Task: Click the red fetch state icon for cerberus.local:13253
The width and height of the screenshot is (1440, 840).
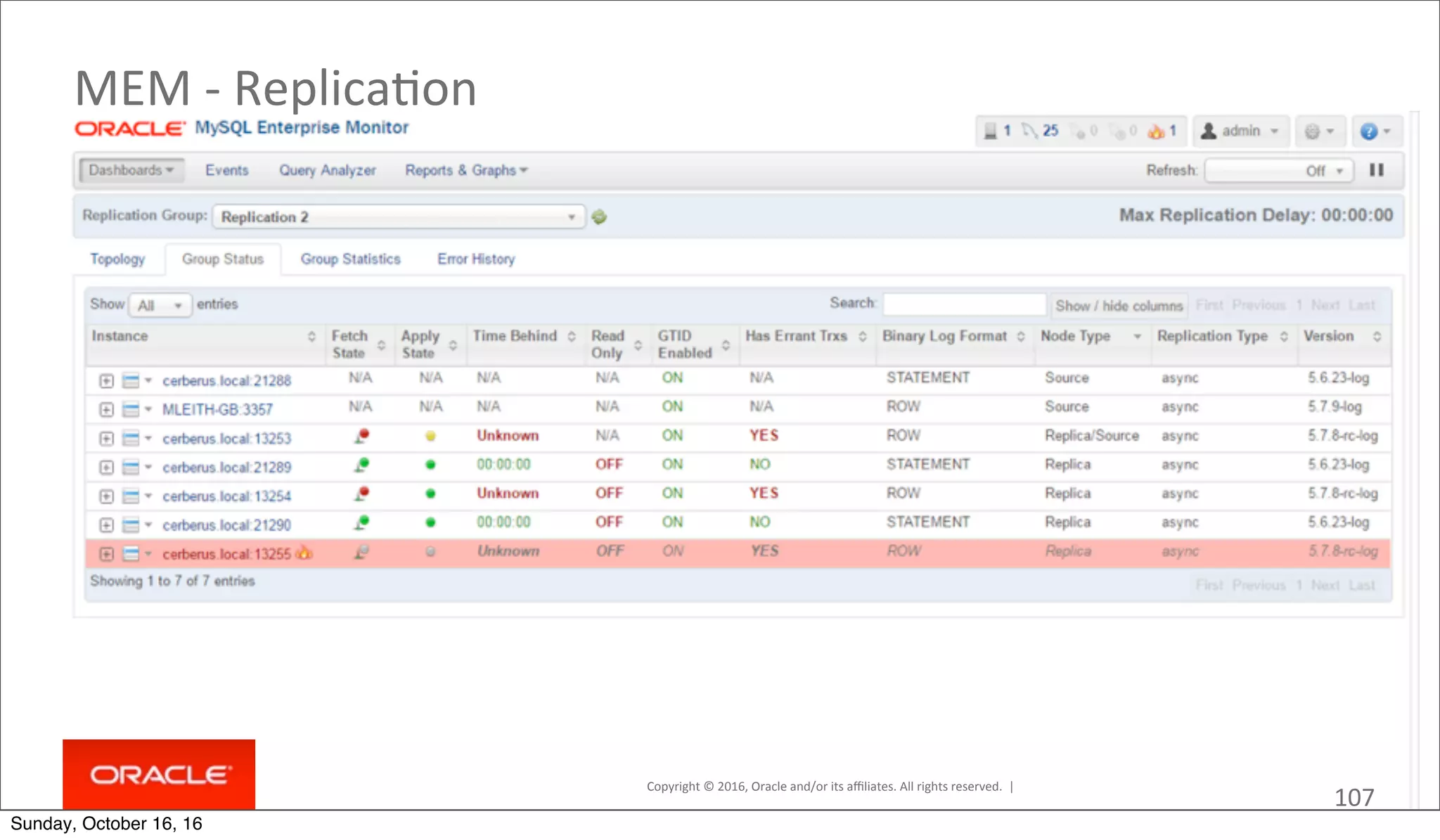Action: pyautogui.click(x=362, y=436)
